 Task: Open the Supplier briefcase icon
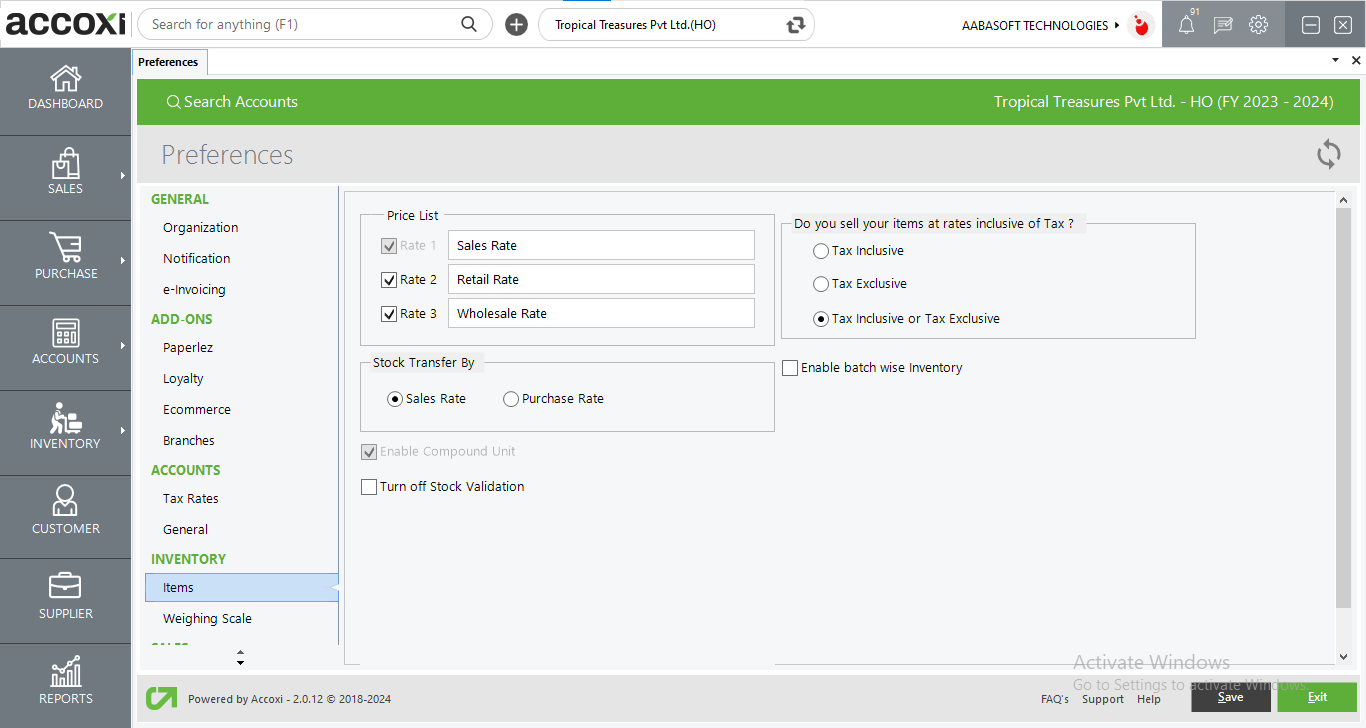tap(65, 587)
